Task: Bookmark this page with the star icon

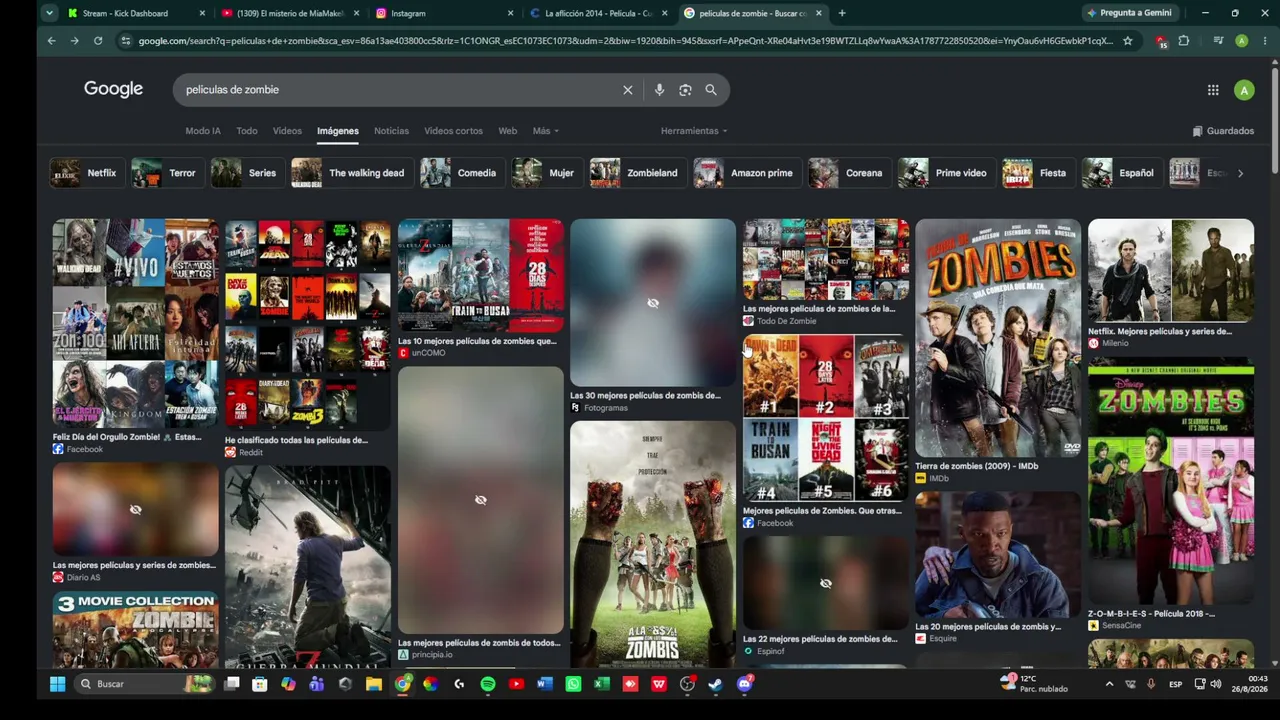Action: click(x=1128, y=41)
